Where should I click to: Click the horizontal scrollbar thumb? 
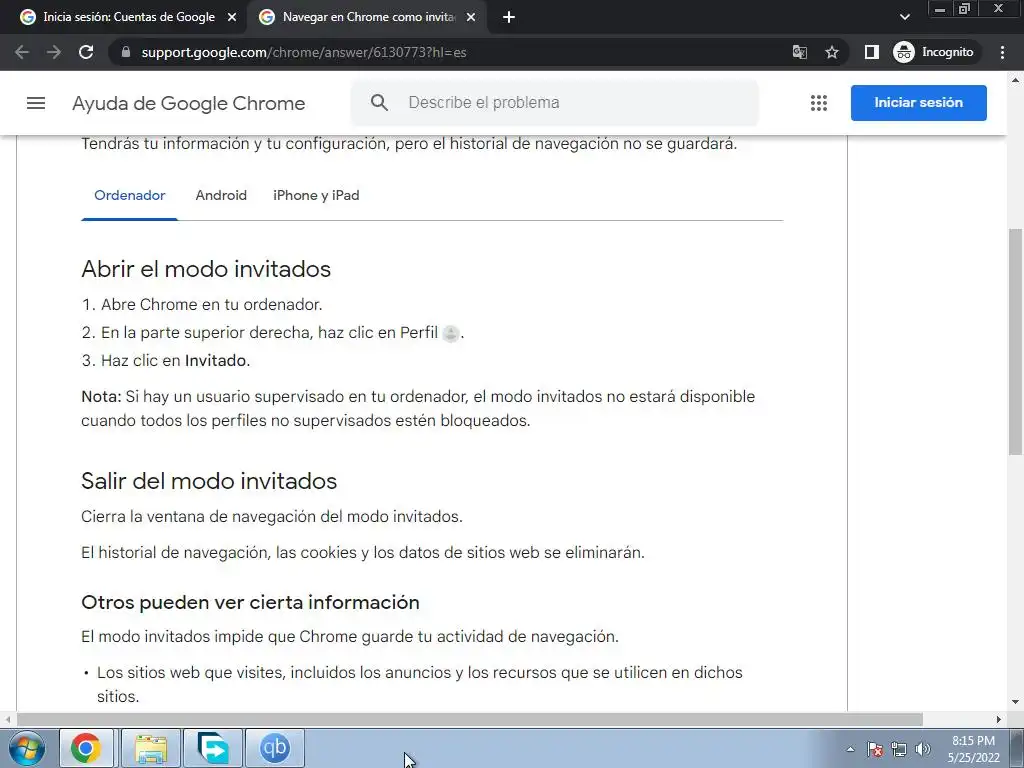click(469, 720)
